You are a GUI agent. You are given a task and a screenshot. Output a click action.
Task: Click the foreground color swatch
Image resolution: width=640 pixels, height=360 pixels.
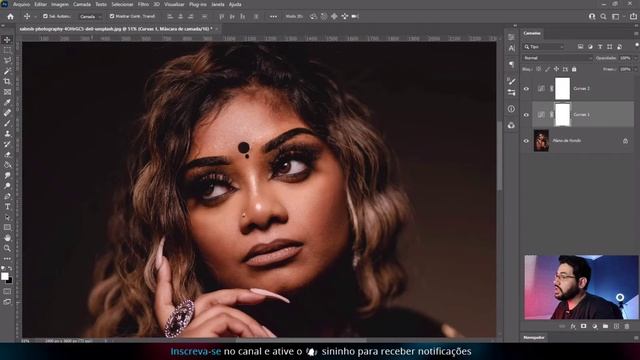coord(4,276)
